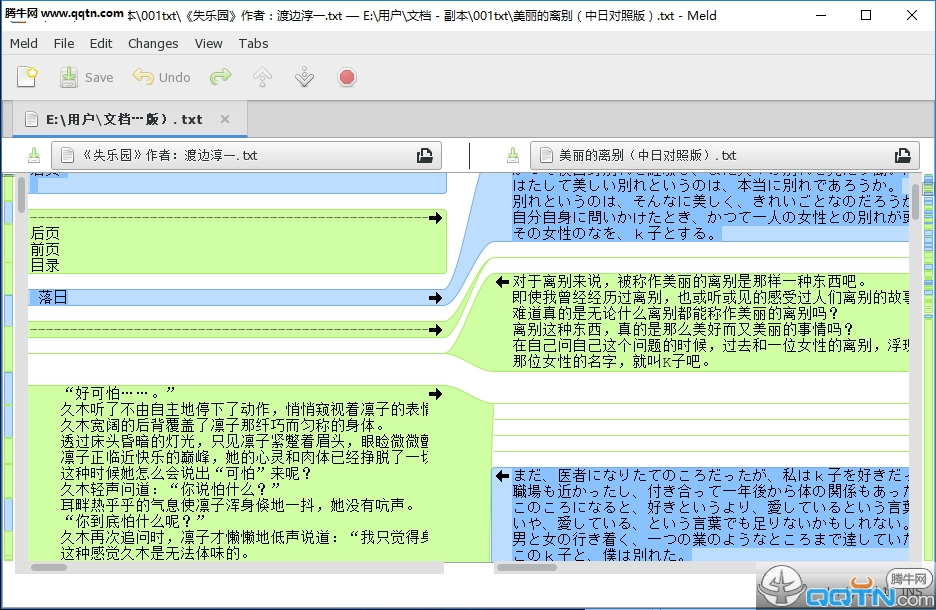Click the green indicator beside the right file entry

point(513,155)
